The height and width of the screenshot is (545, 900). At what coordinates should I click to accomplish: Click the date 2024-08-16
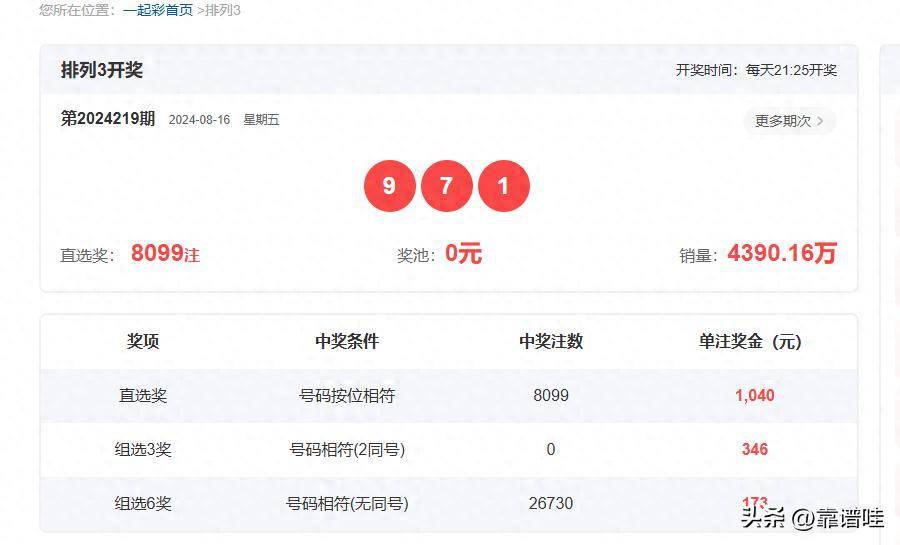point(199,120)
